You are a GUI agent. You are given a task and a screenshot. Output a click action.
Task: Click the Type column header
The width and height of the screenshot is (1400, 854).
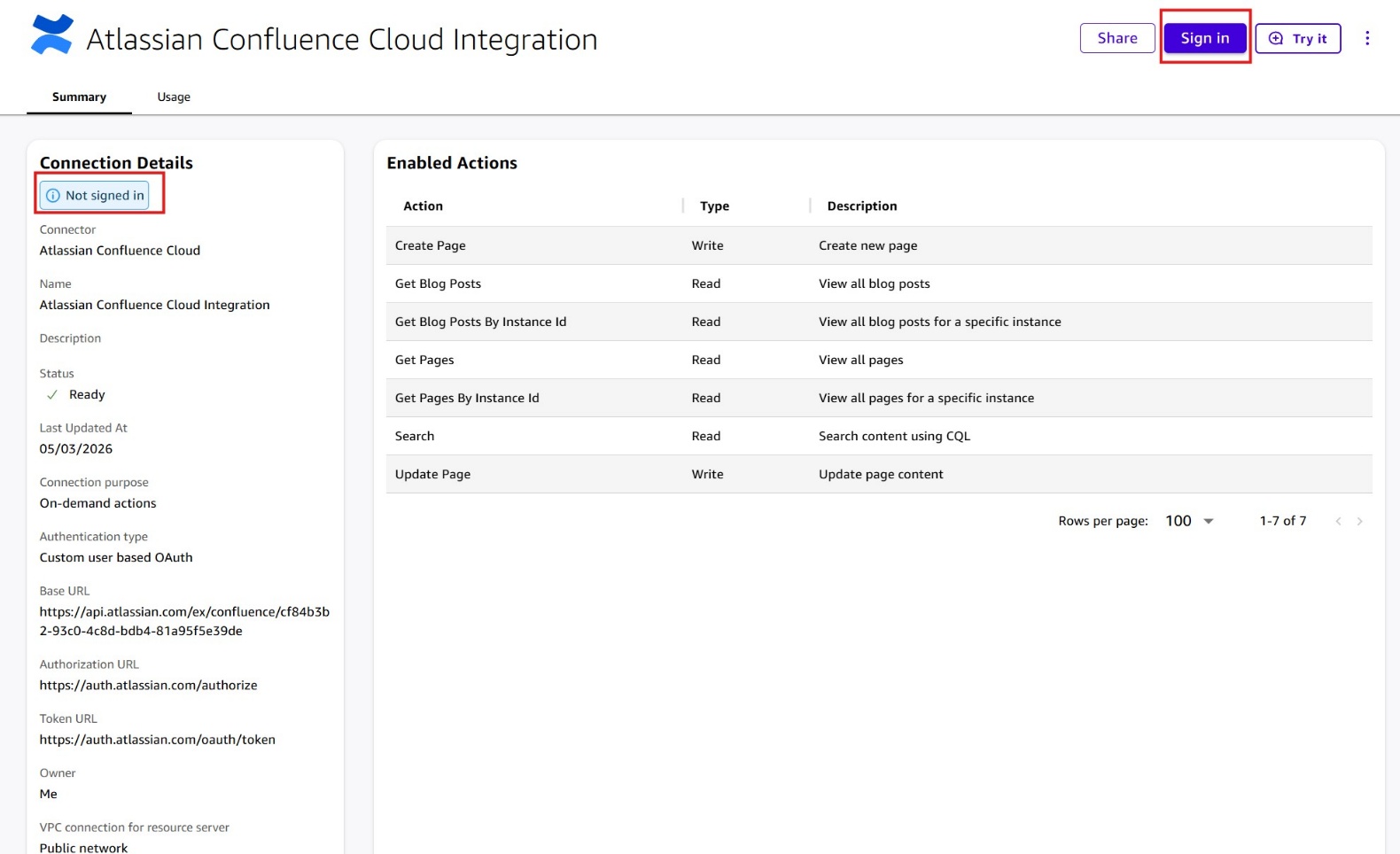pyautogui.click(x=714, y=206)
